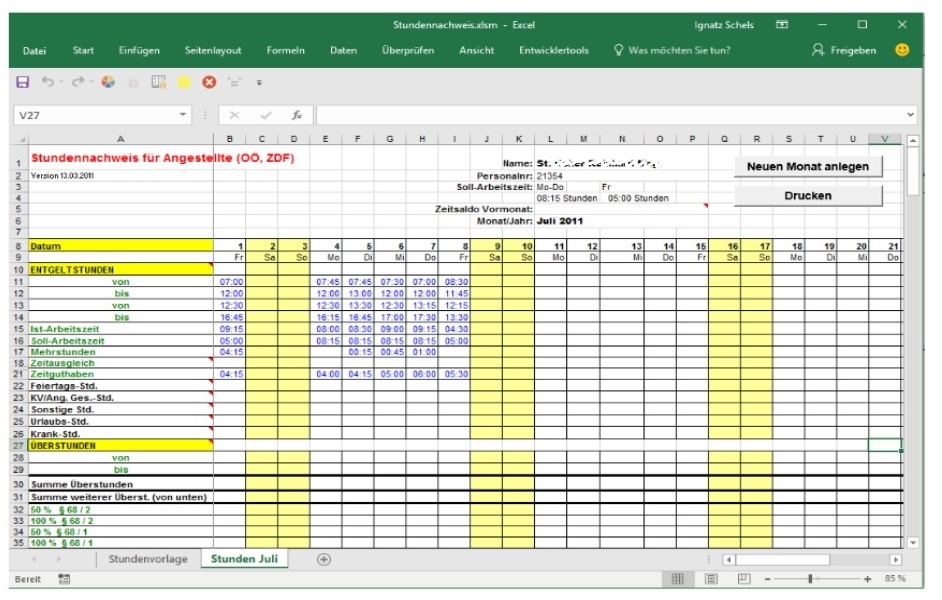
Task: Click the macro recording icon in status bar
Action: (64, 579)
